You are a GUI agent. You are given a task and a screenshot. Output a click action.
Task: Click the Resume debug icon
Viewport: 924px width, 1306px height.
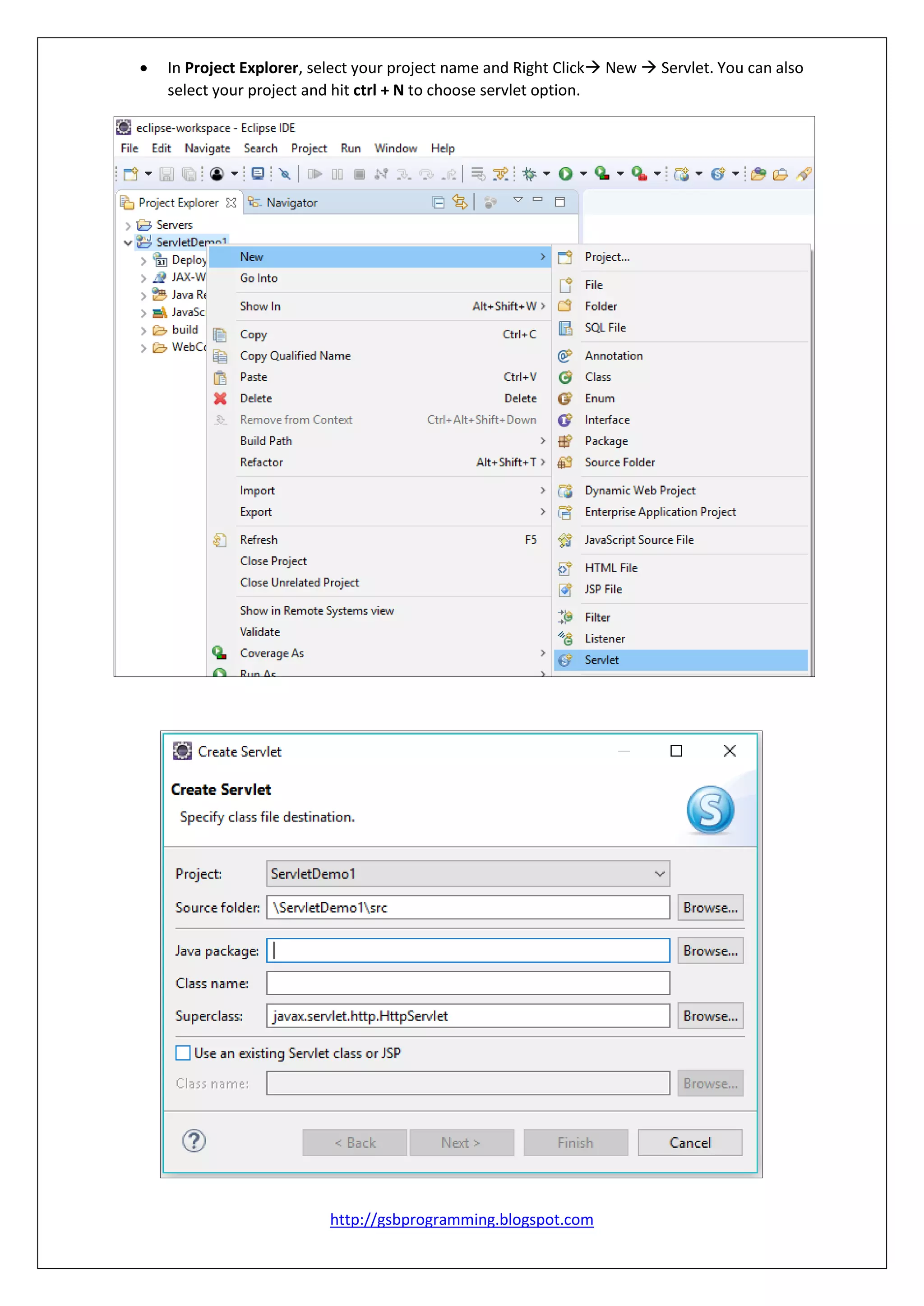[x=314, y=174]
